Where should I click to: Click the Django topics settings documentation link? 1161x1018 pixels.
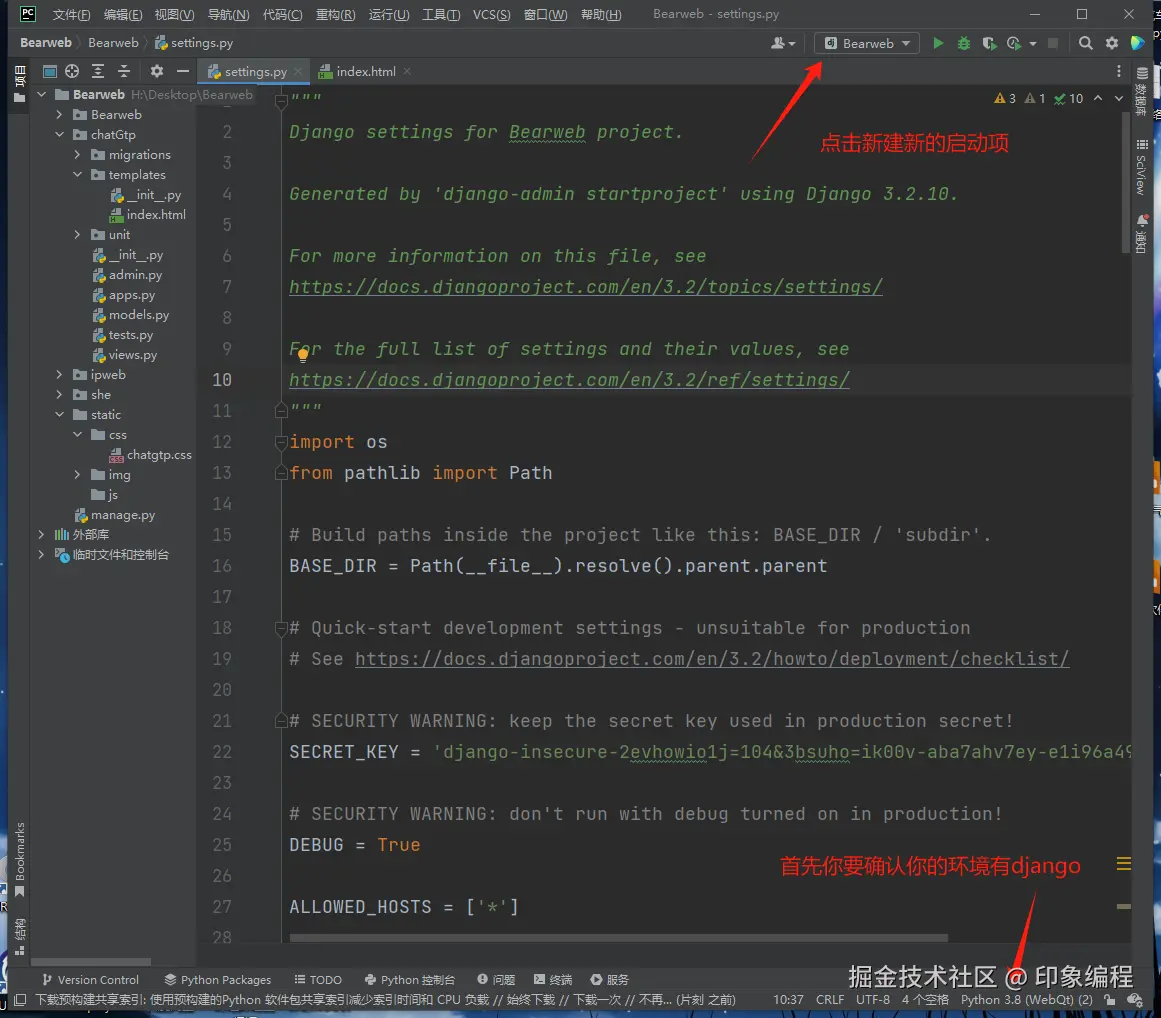585,287
